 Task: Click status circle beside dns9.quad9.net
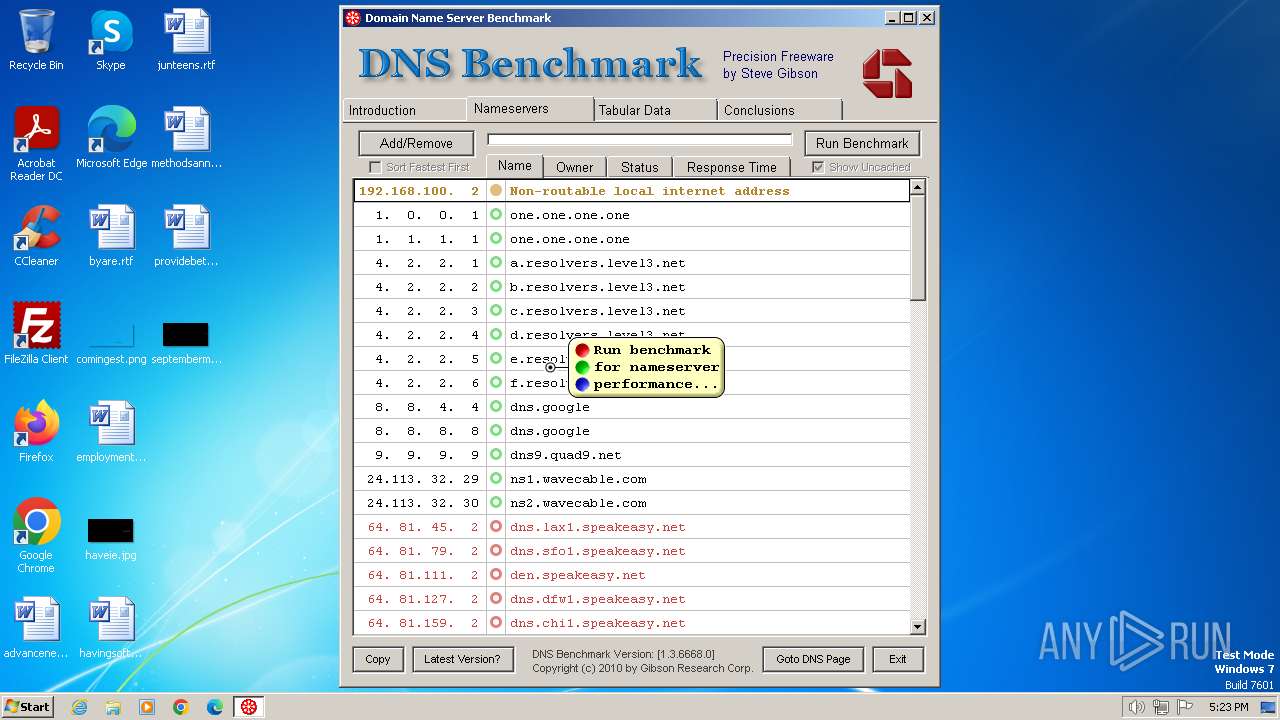click(496, 455)
